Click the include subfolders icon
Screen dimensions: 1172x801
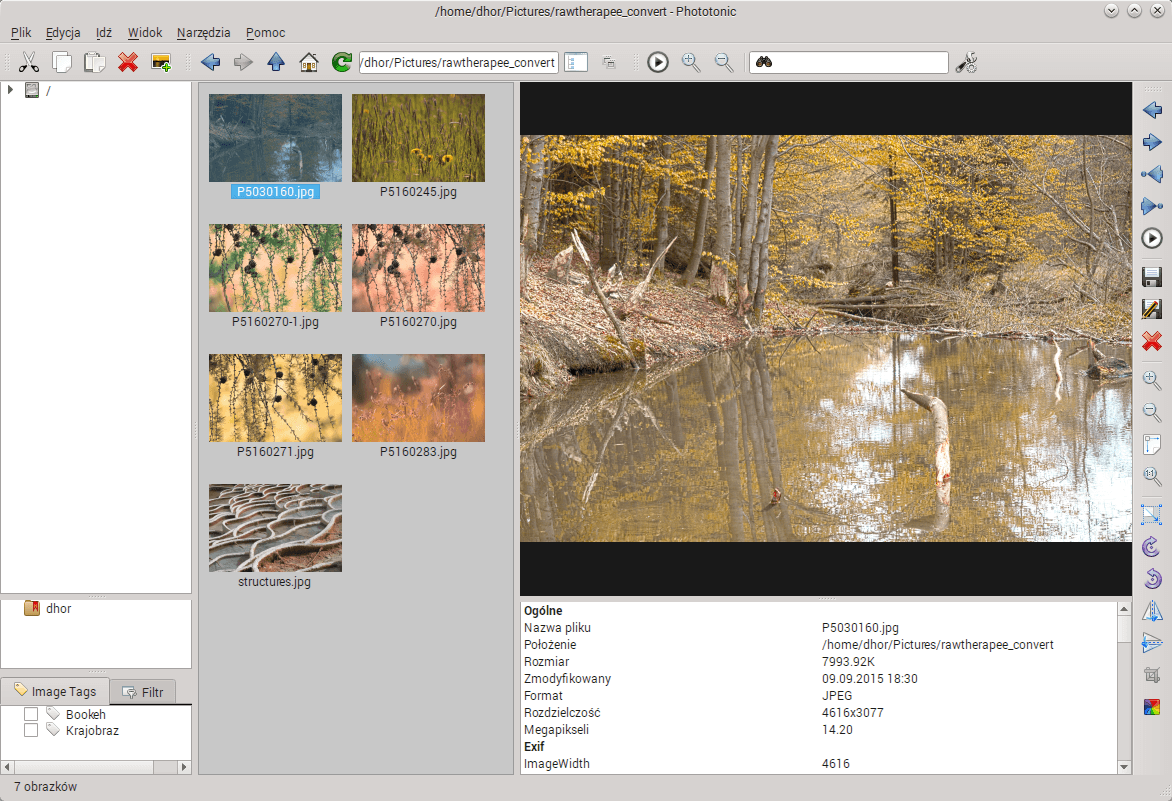coord(609,63)
